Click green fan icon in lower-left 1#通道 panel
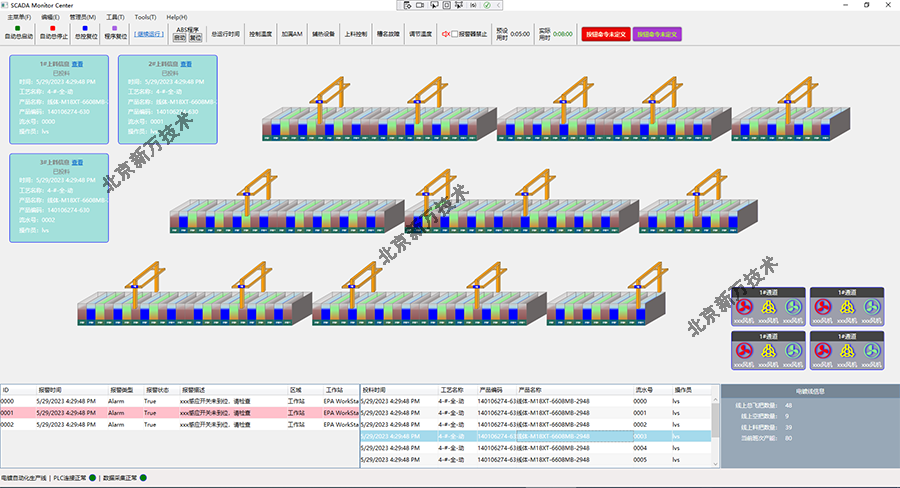The width and height of the screenshot is (900, 488). (793, 351)
